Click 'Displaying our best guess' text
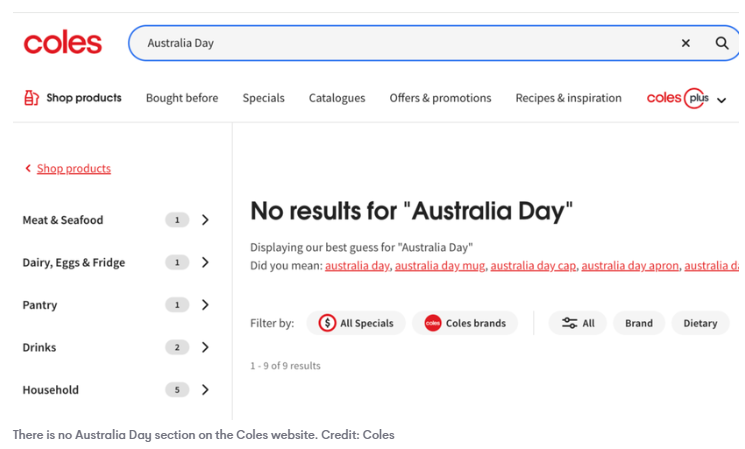This screenshot has height=449, width=745. pyautogui.click(x=361, y=248)
